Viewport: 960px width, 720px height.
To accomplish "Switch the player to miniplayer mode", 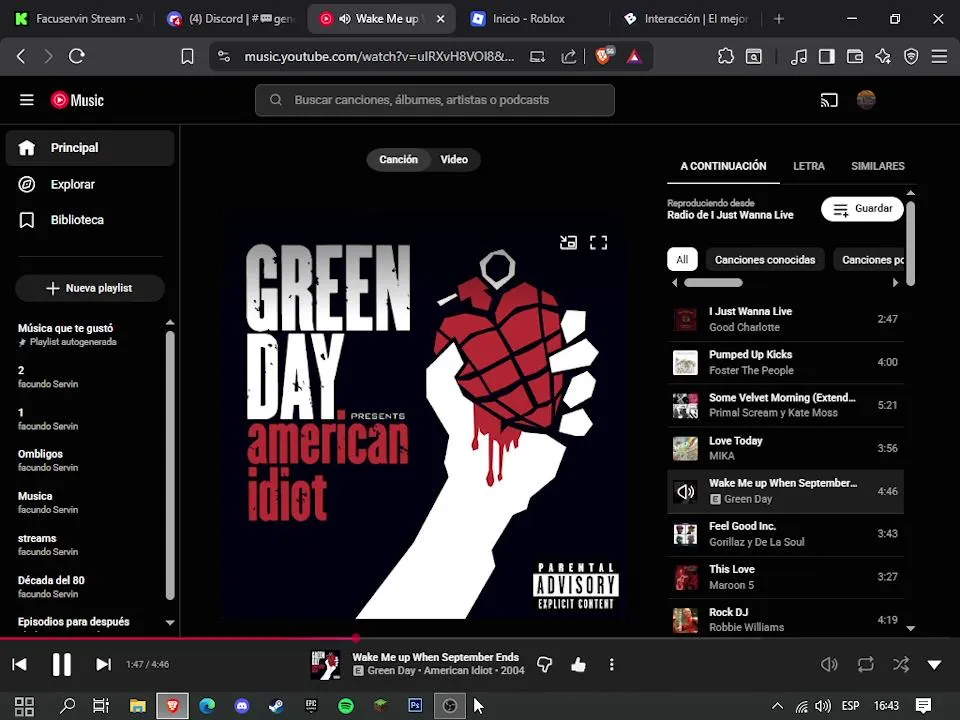I will (568, 242).
